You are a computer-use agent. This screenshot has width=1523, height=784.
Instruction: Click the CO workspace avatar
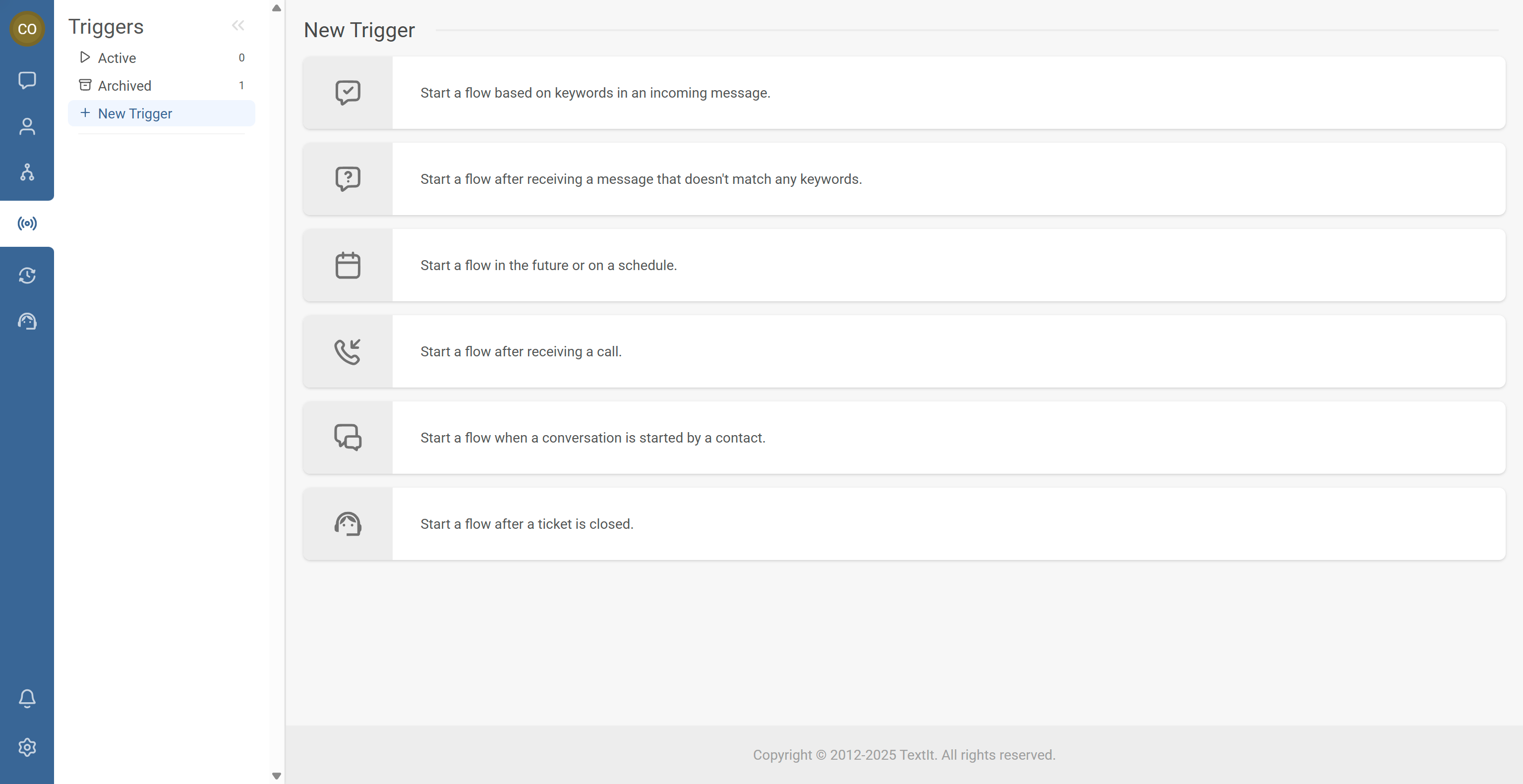[27, 28]
